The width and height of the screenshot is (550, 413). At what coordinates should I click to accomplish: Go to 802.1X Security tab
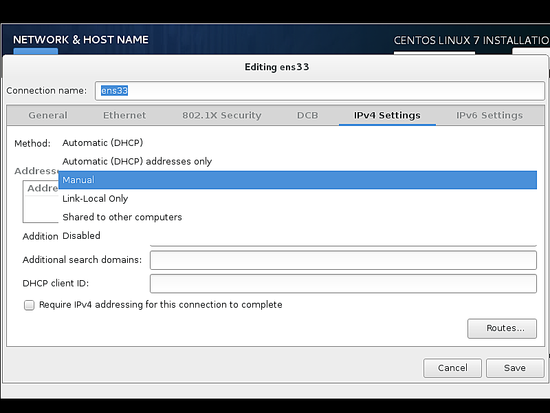click(x=222, y=115)
